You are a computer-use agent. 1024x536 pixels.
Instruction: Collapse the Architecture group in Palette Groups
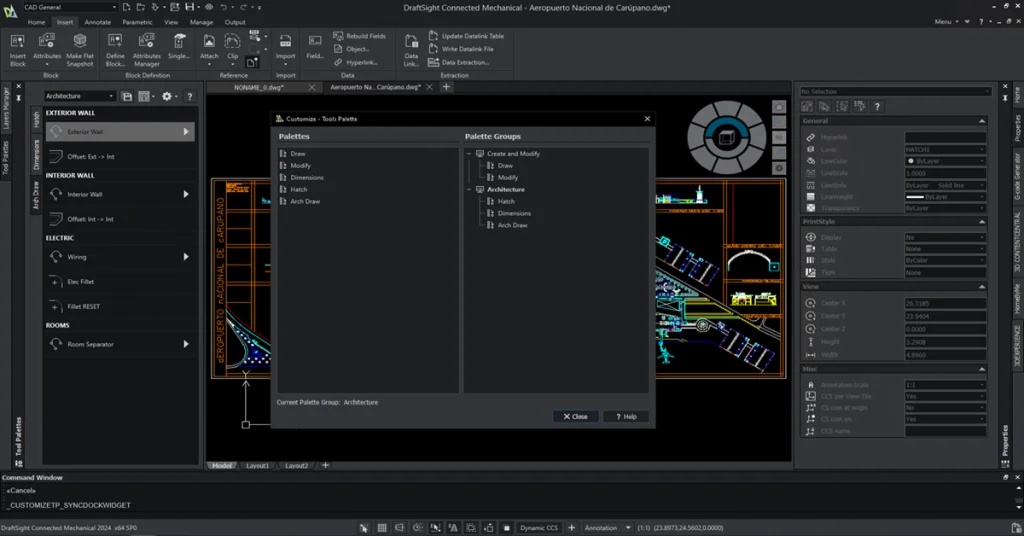(x=470, y=189)
